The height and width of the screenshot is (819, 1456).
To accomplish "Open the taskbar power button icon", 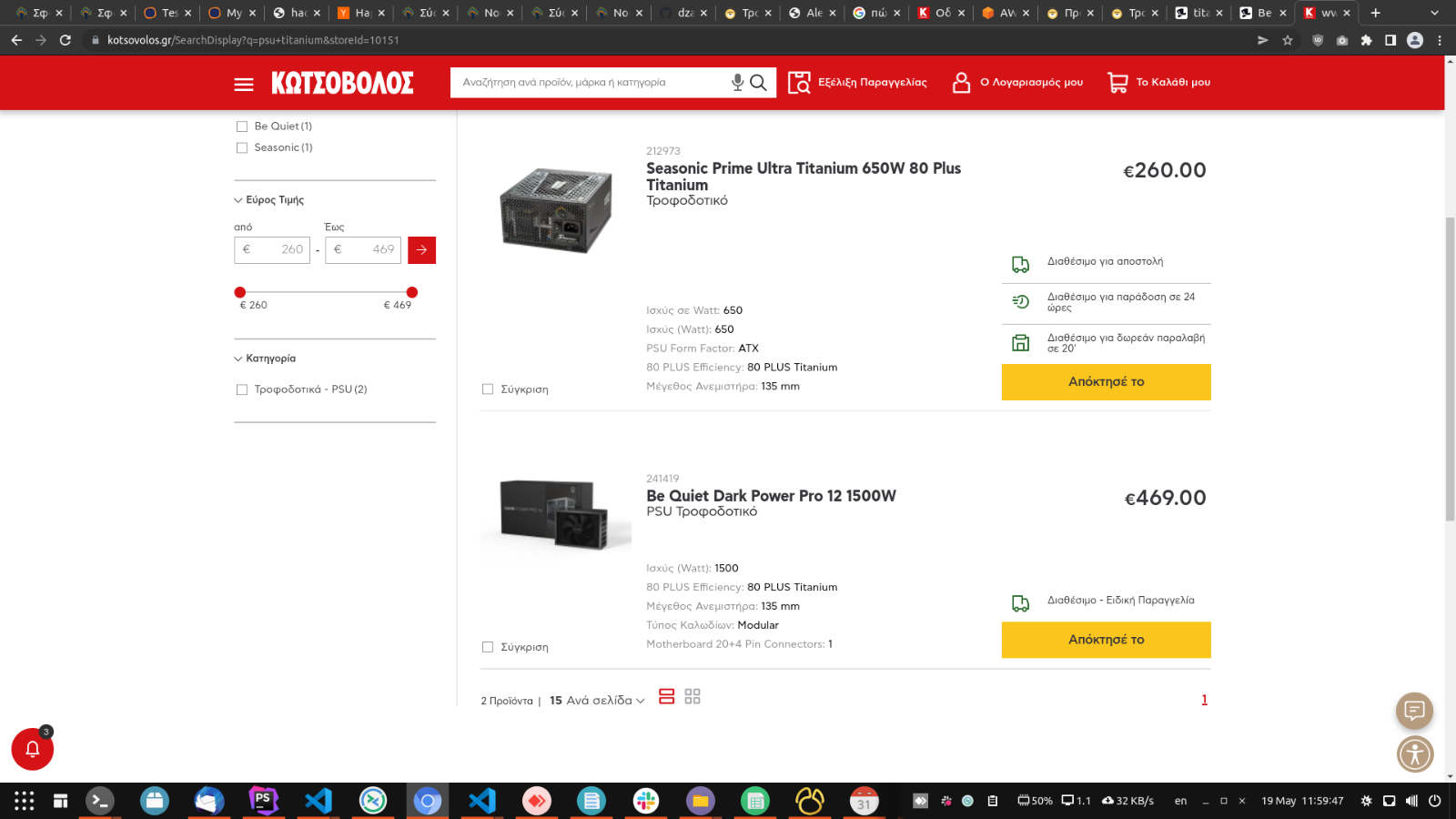I will pos(1434,801).
